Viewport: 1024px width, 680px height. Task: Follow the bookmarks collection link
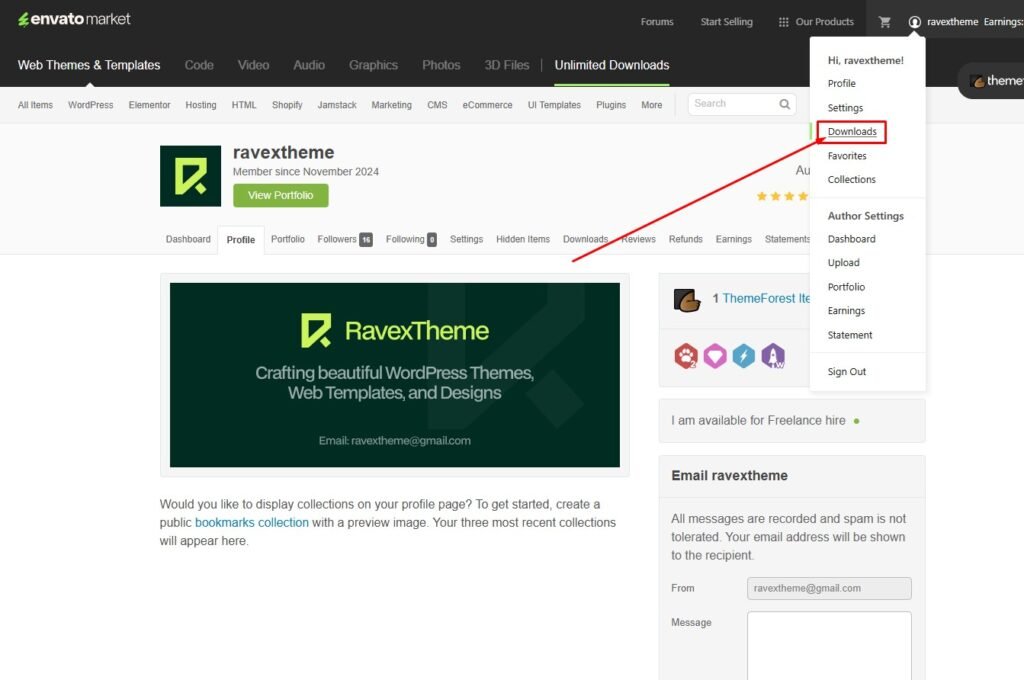click(x=251, y=523)
